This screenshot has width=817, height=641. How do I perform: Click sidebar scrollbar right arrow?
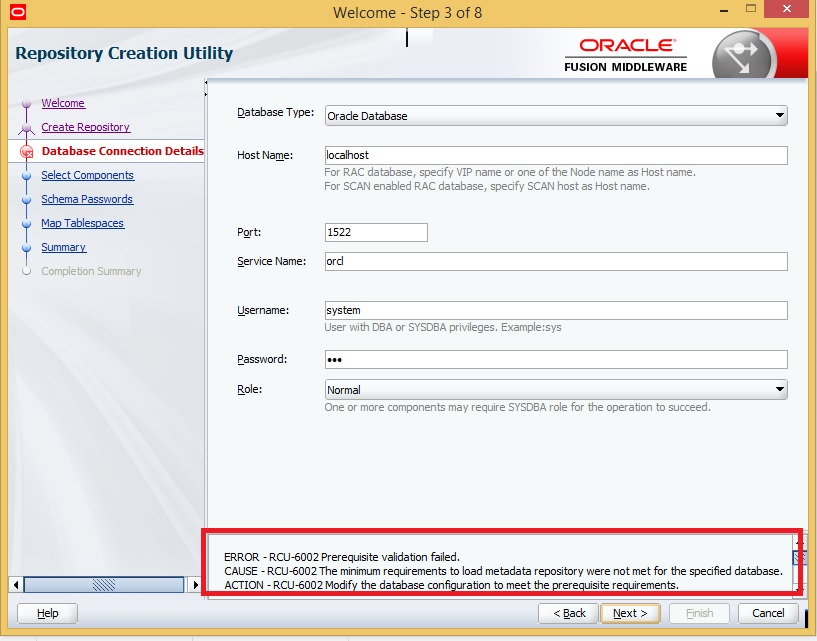pos(193,584)
